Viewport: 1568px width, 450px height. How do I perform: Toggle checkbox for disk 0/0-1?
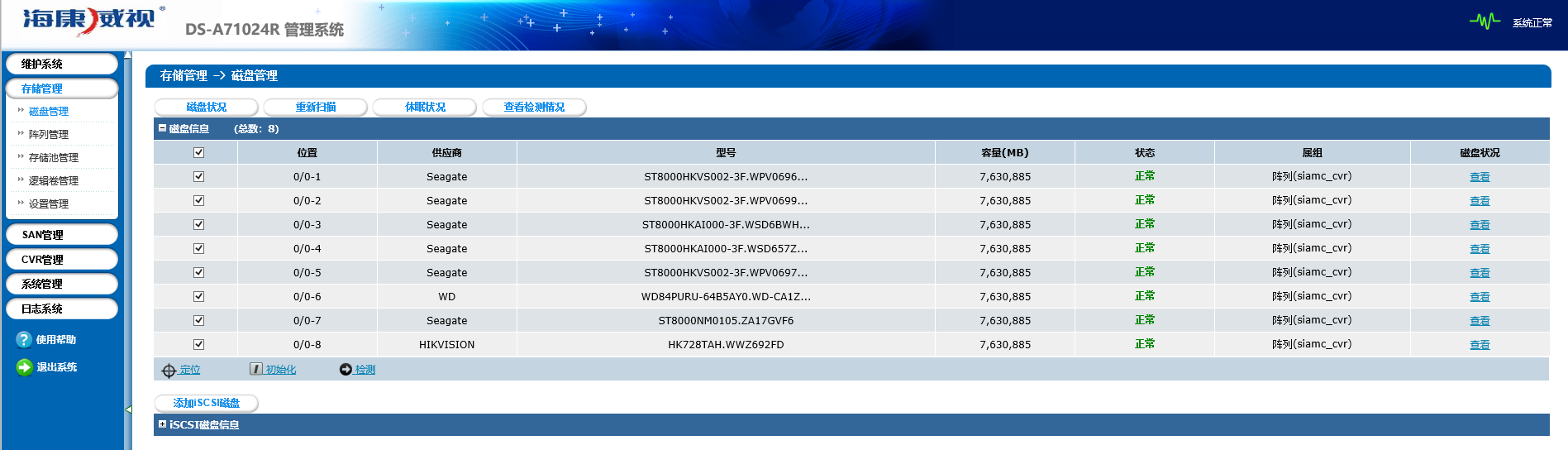click(198, 176)
